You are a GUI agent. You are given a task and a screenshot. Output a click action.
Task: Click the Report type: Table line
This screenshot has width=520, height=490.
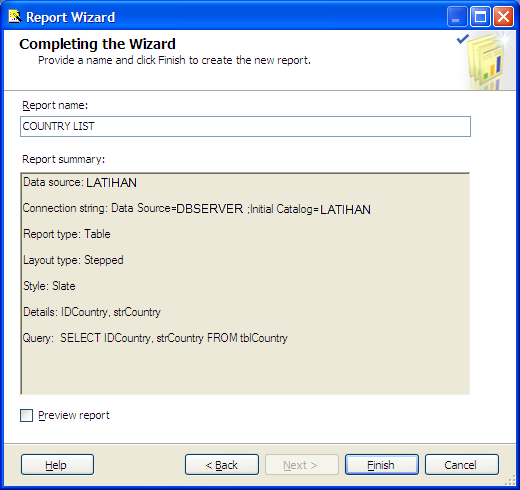point(67,234)
